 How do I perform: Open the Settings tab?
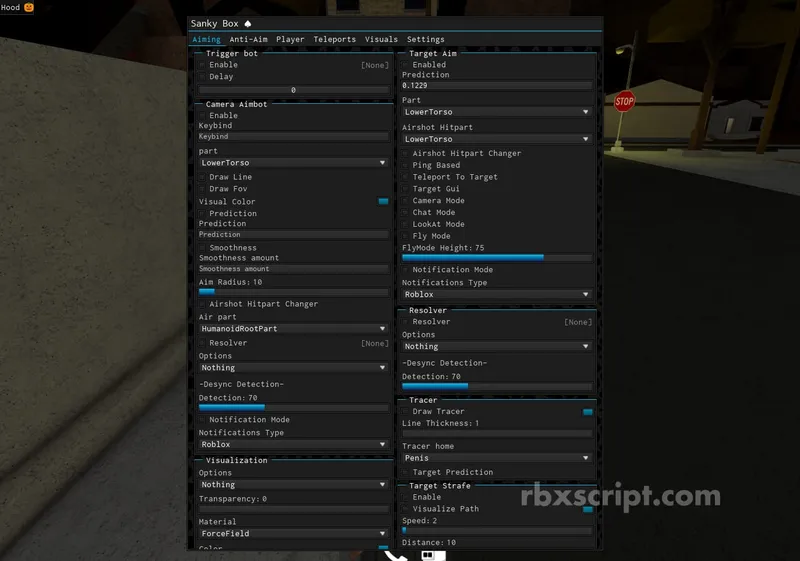coord(425,39)
